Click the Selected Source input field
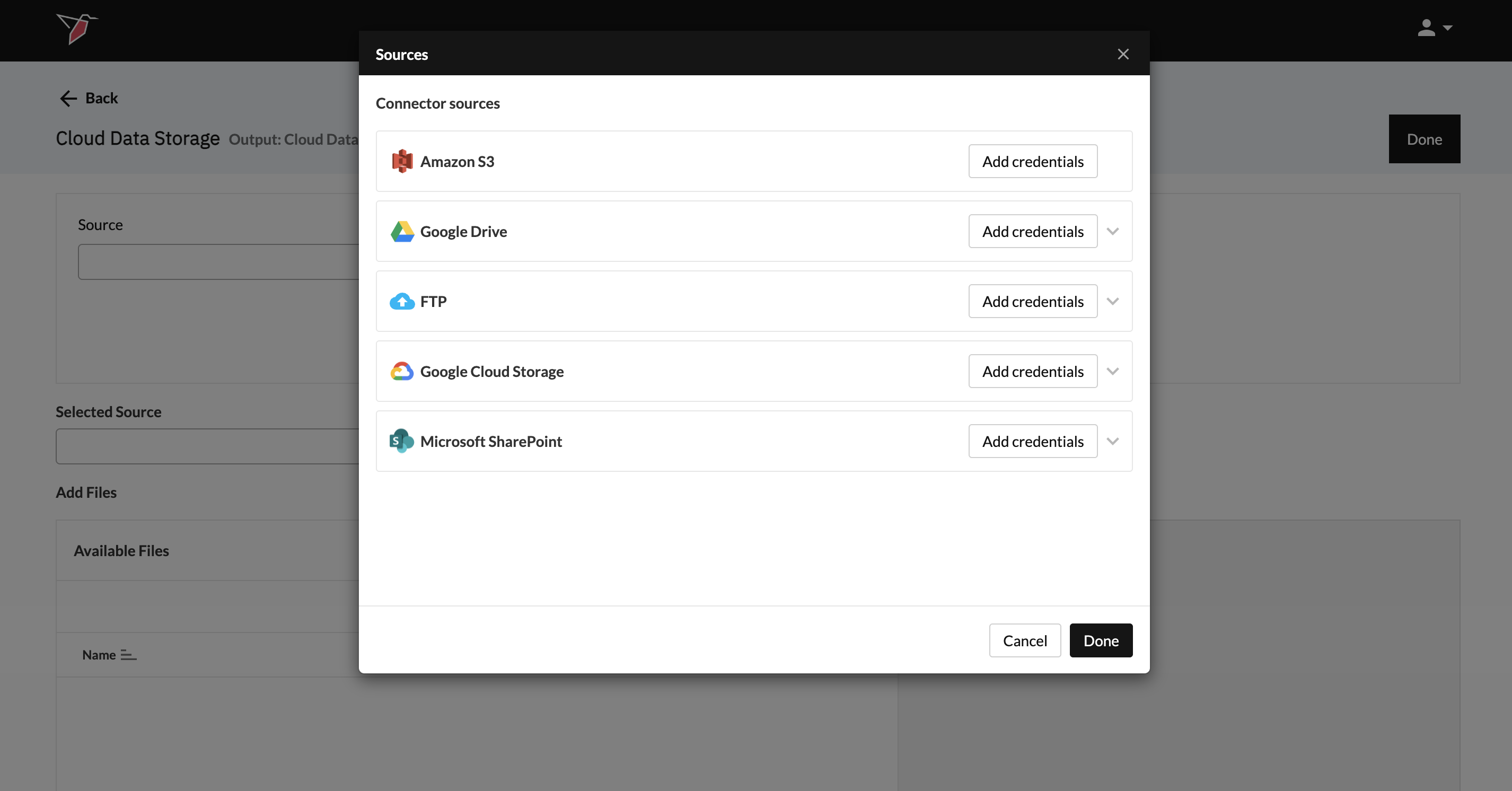Image resolution: width=1512 pixels, height=791 pixels. 207,446
